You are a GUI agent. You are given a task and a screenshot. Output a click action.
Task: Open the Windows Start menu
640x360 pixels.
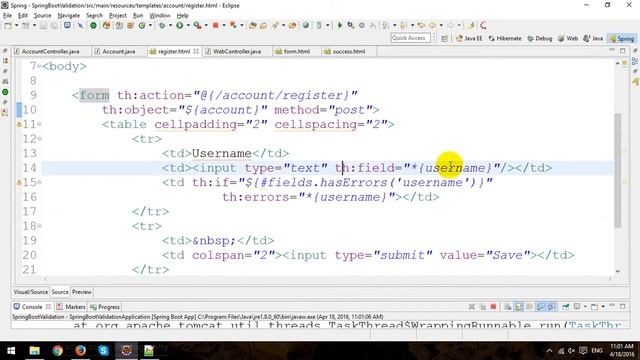click(x=11, y=351)
